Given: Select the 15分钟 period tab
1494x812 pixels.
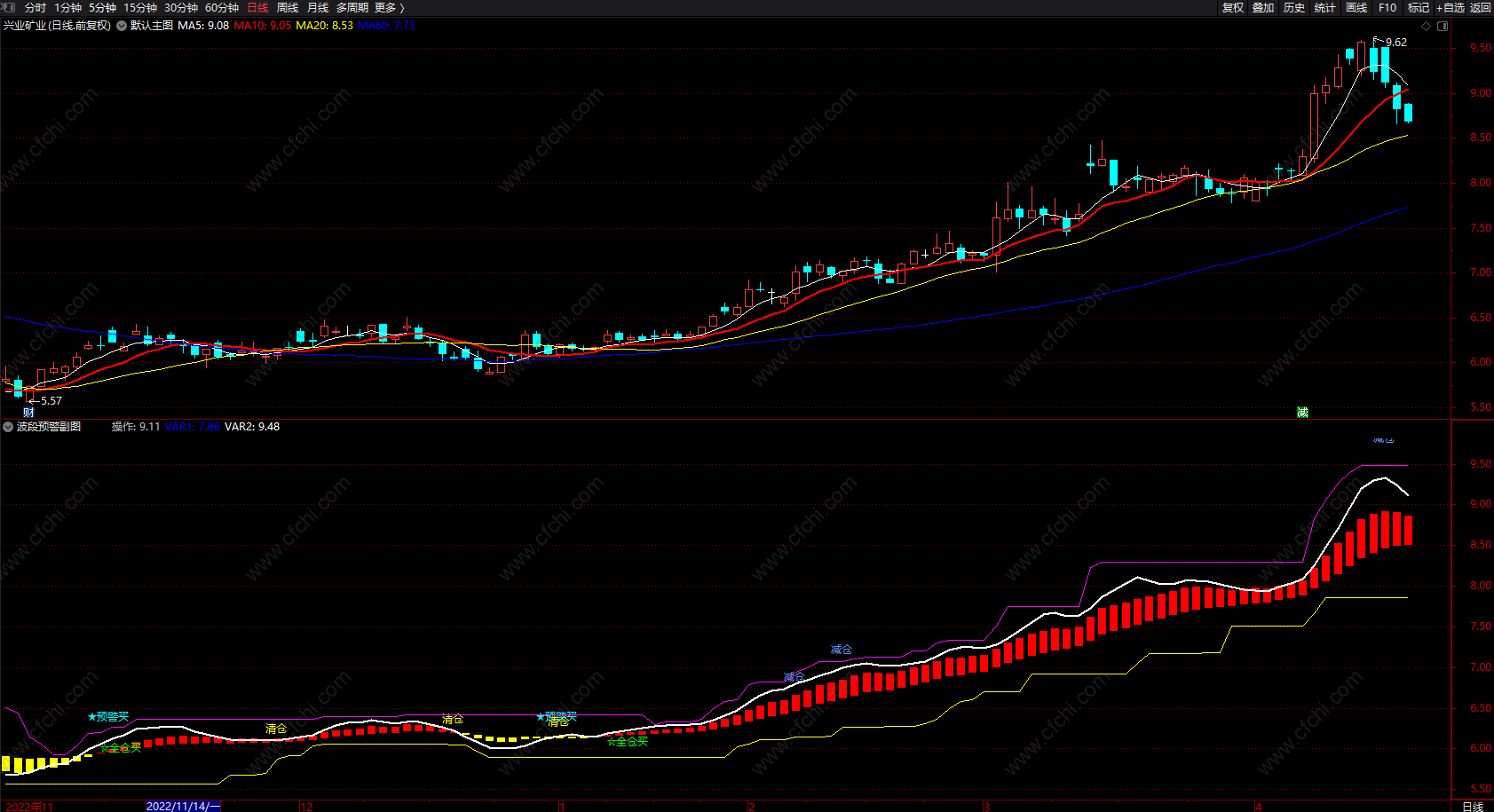Looking at the screenshot, I should tap(140, 7).
